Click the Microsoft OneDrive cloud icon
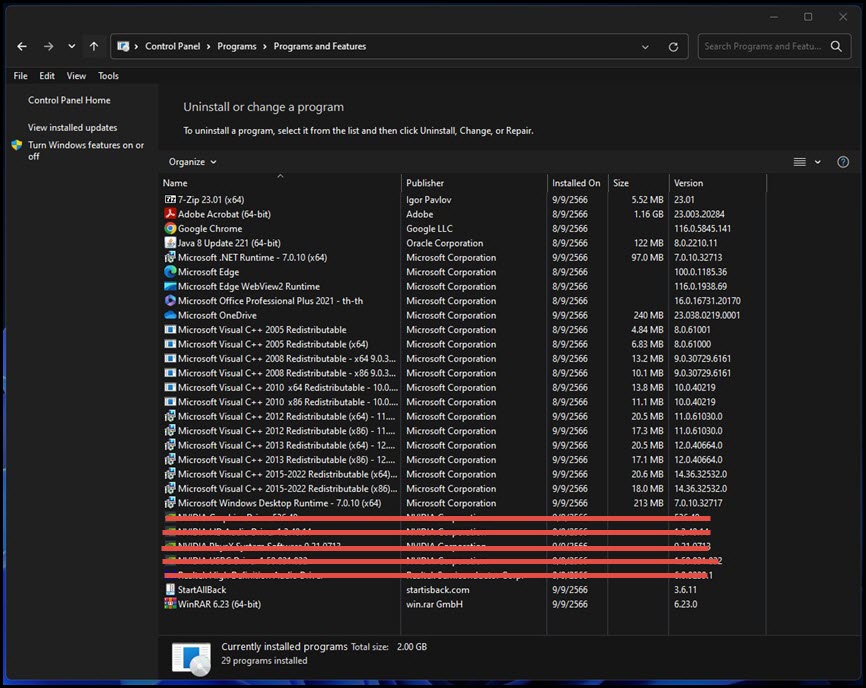 [170, 315]
